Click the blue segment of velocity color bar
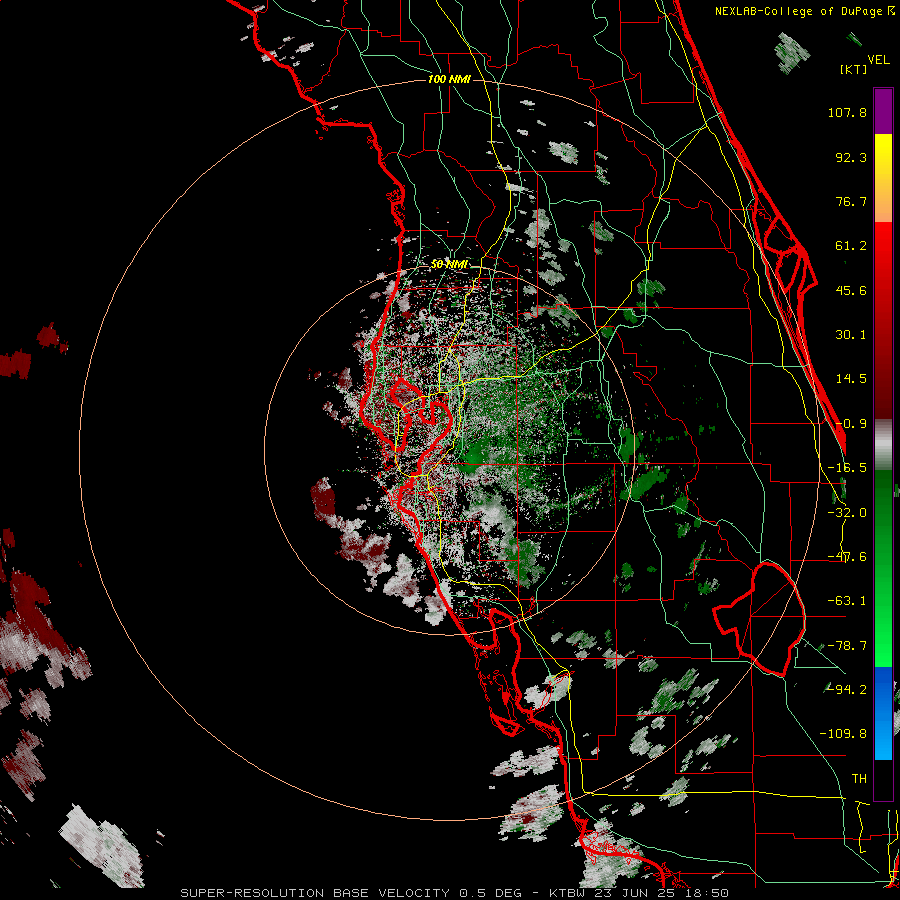Screen dimensions: 900x900 (x=883, y=713)
